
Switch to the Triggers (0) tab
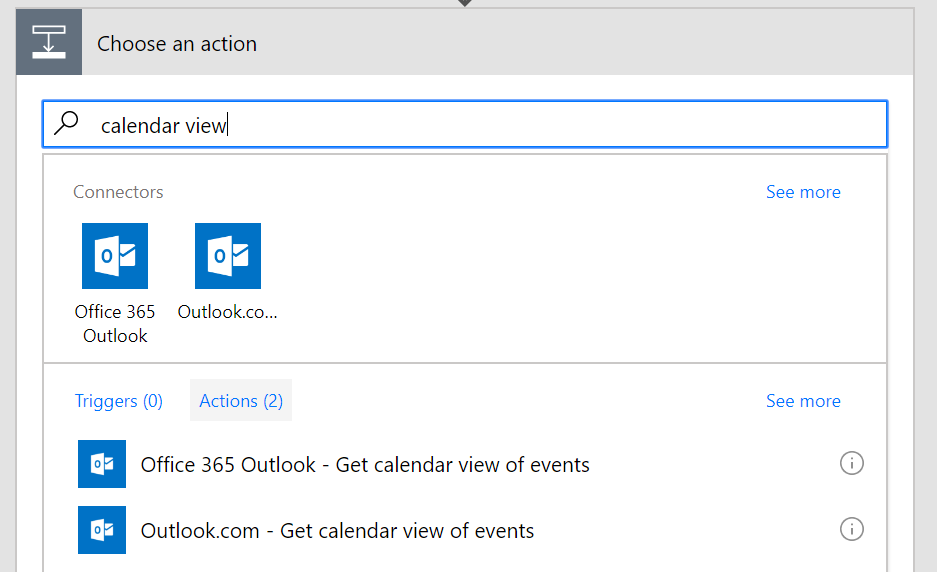coord(118,401)
